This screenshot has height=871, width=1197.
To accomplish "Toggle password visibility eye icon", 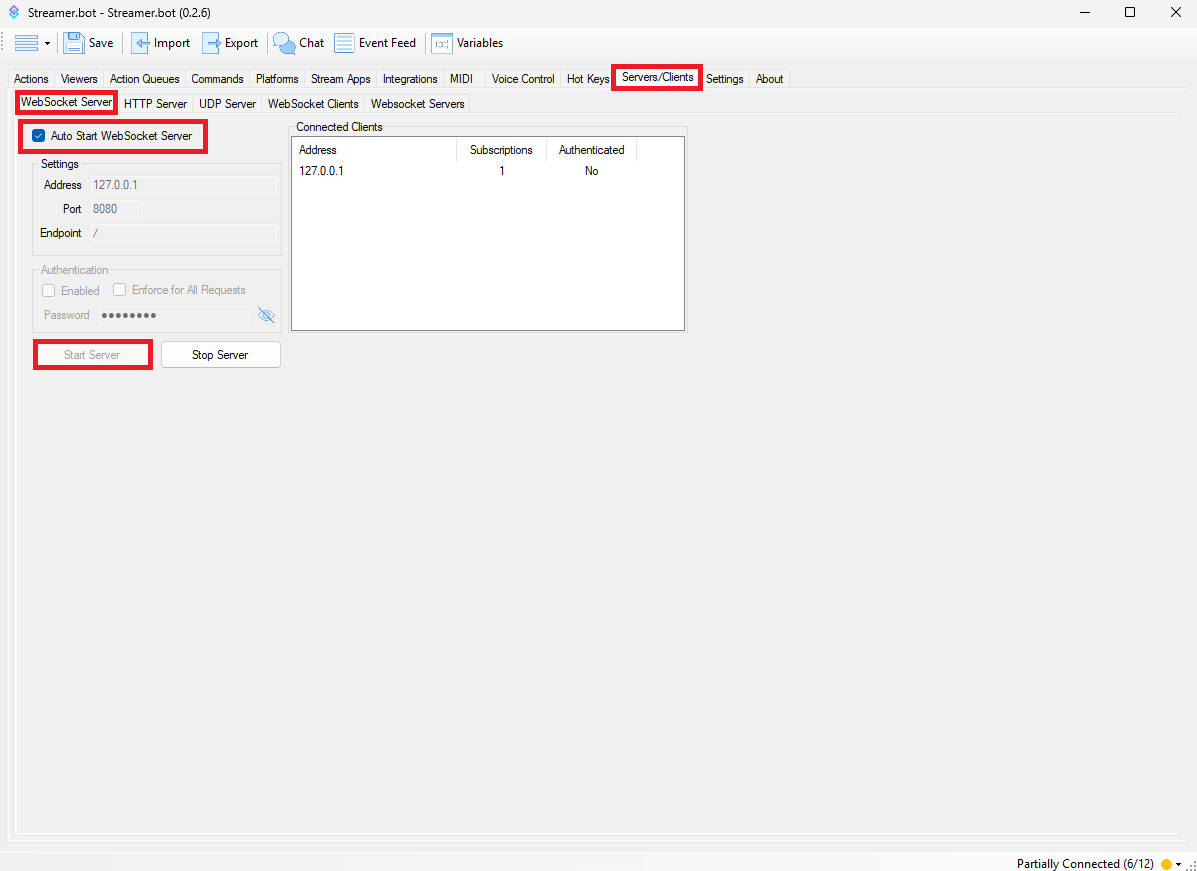I will point(266,315).
